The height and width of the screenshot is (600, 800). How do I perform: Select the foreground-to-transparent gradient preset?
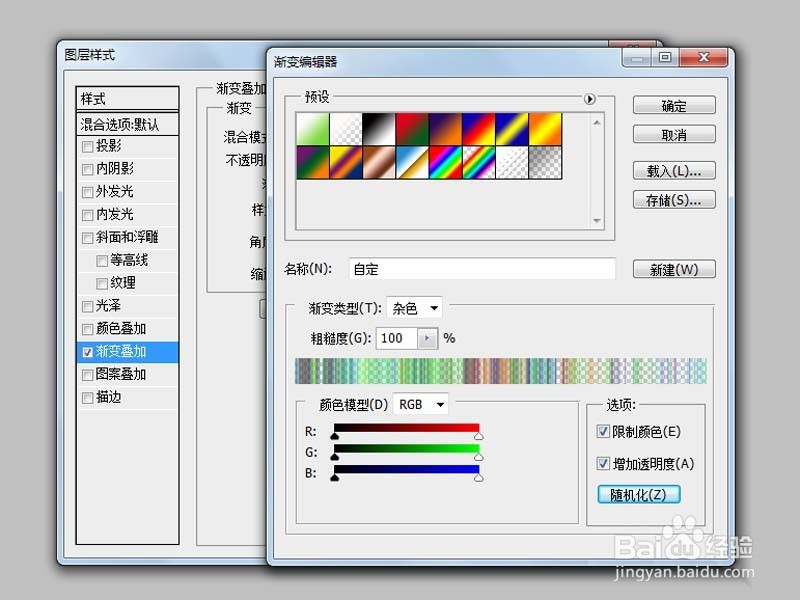click(344, 128)
